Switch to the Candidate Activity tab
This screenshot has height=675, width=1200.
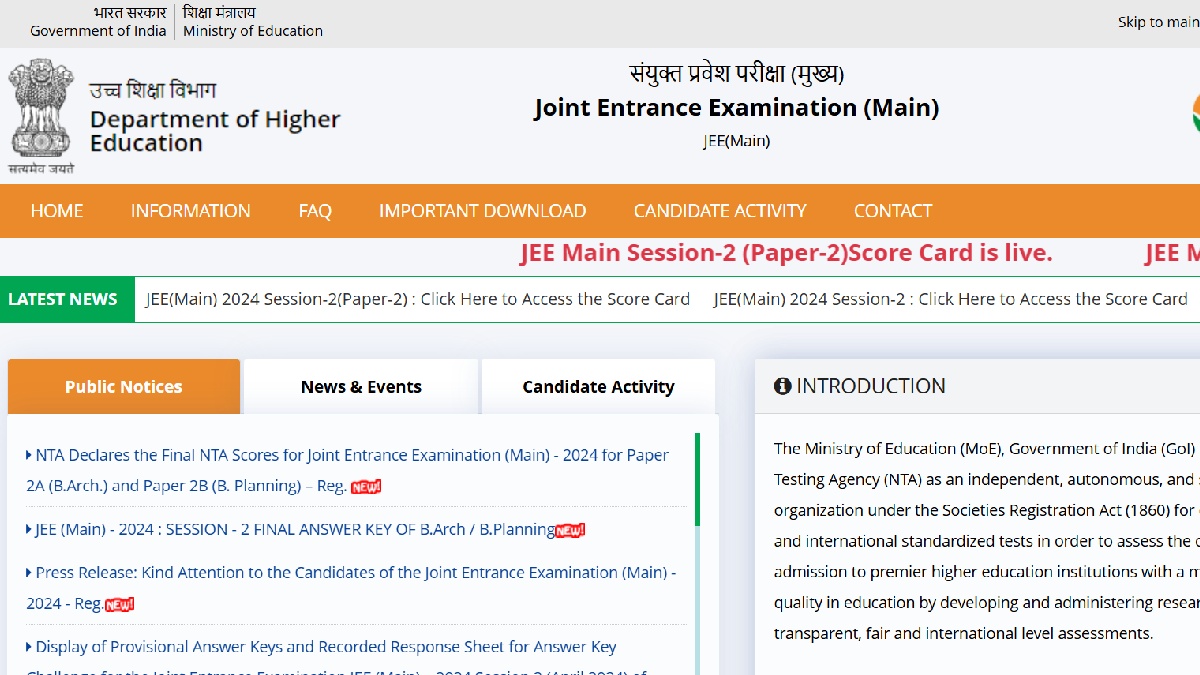coord(598,387)
